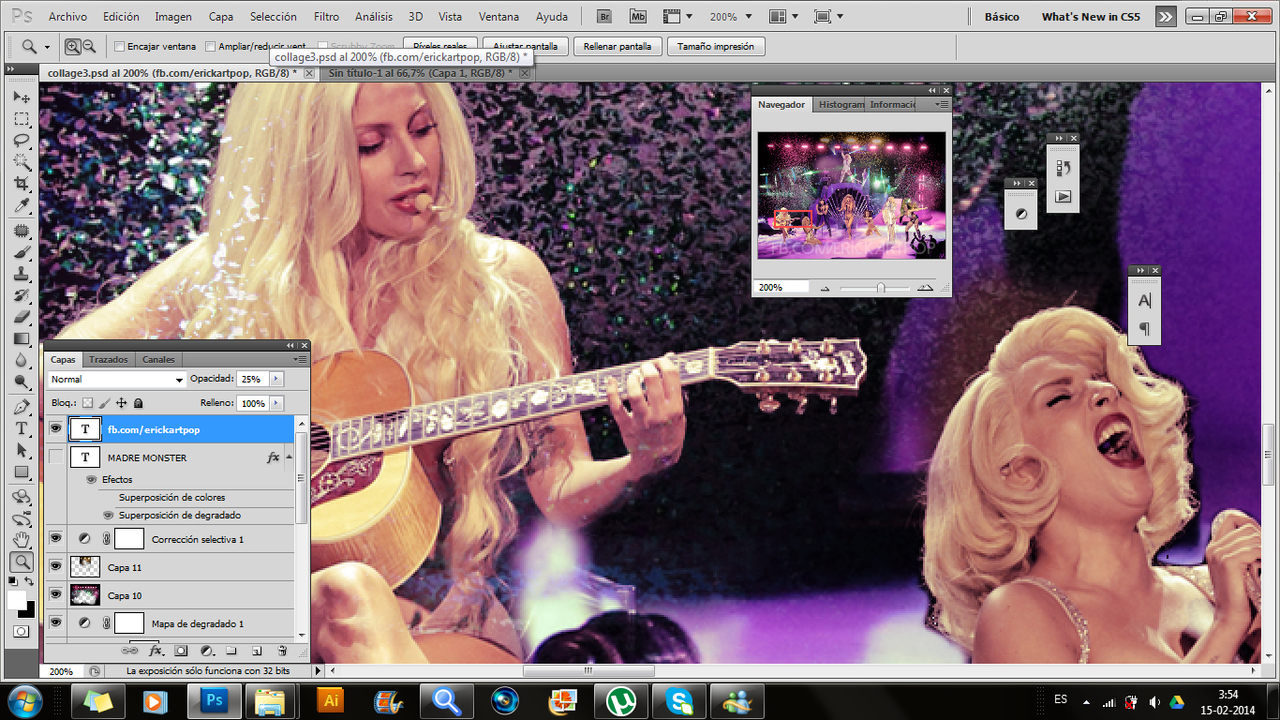Choose the Hand tool
This screenshot has height=720, width=1280.
21,540
